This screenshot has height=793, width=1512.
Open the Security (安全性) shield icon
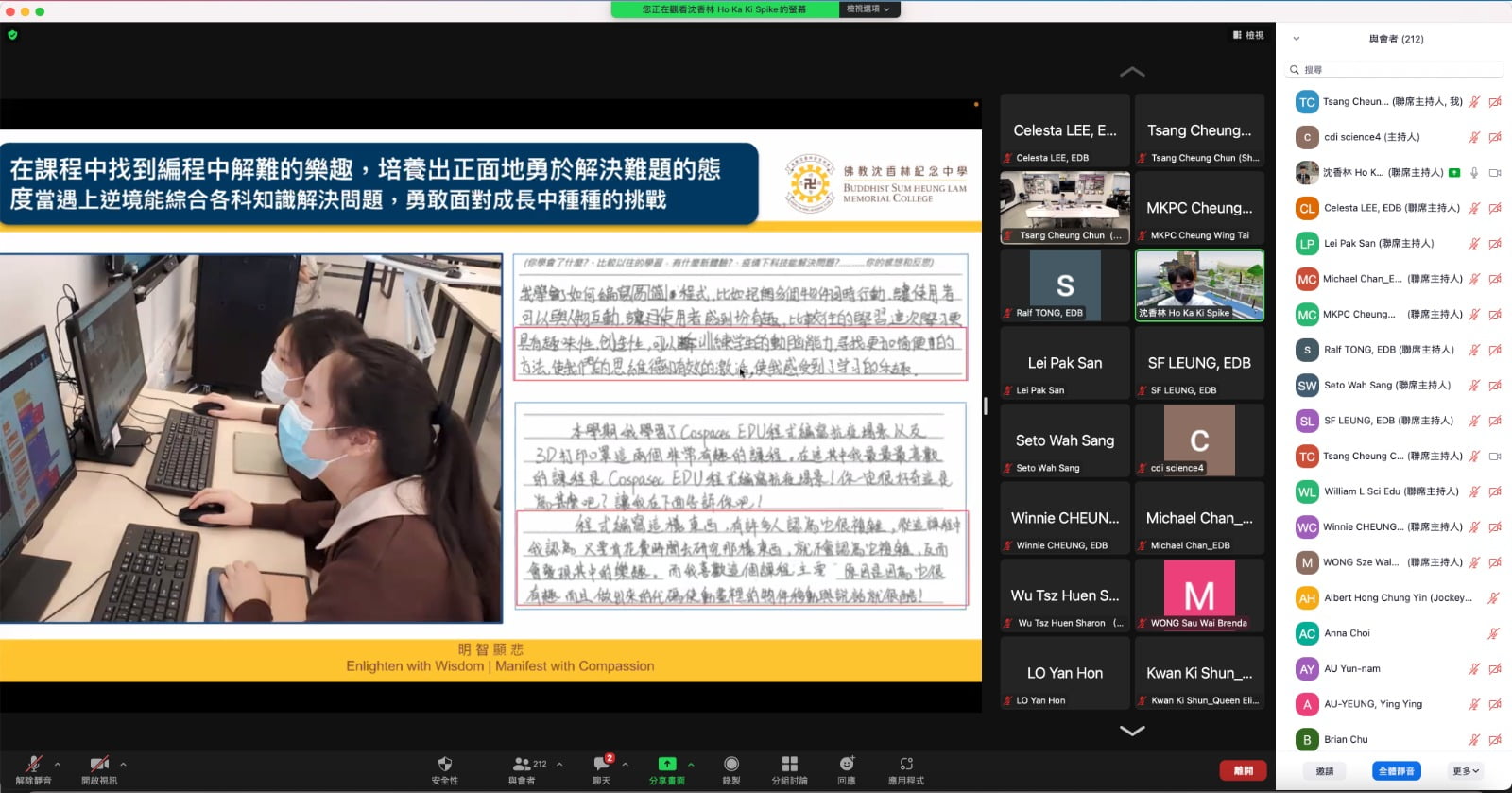[445, 765]
